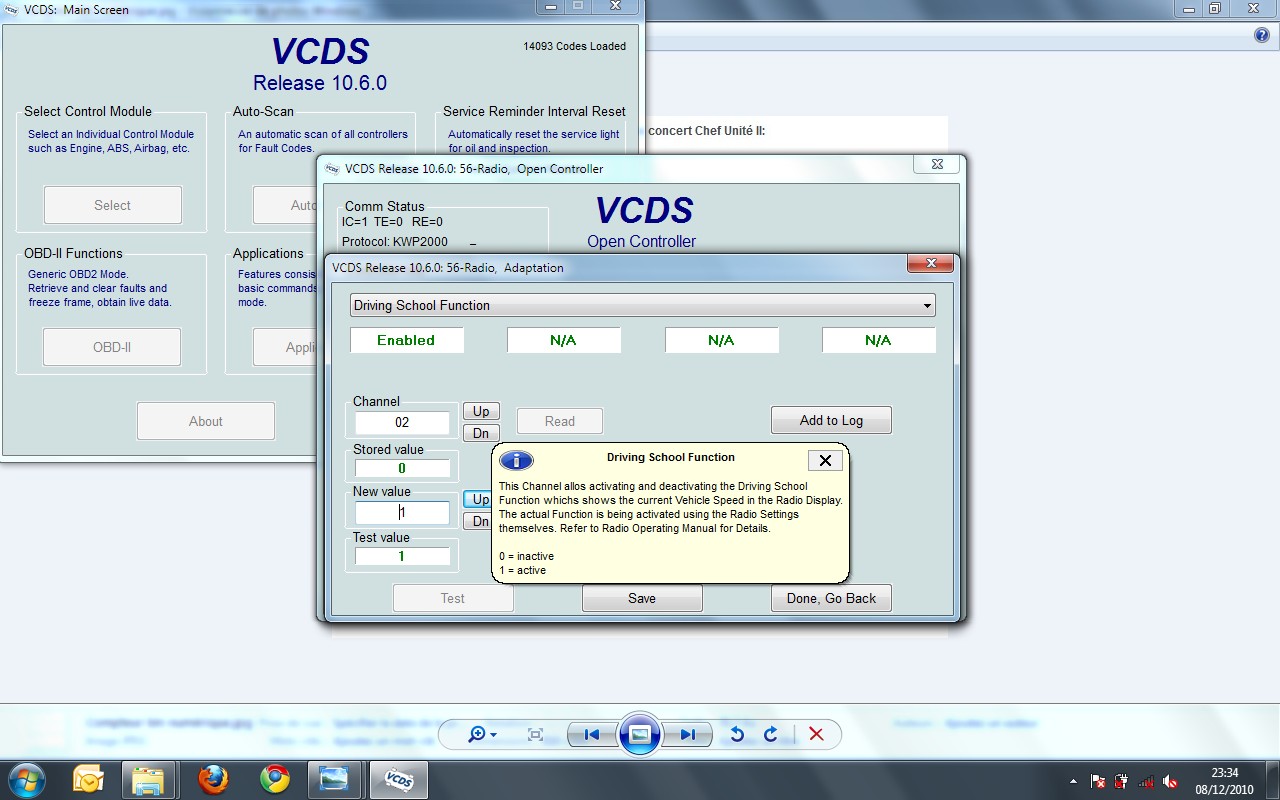Click Add to Log button
Viewport: 1280px width, 800px height.
[x=831, y=420]
